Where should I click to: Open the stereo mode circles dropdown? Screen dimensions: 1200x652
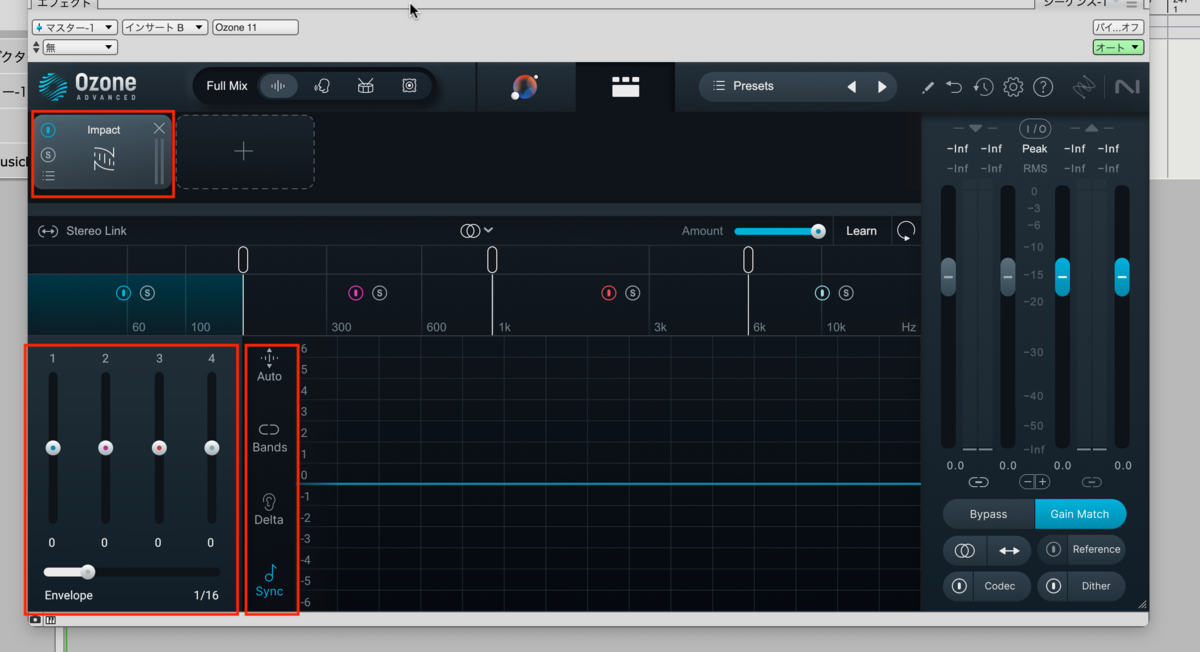pos(476,231)
